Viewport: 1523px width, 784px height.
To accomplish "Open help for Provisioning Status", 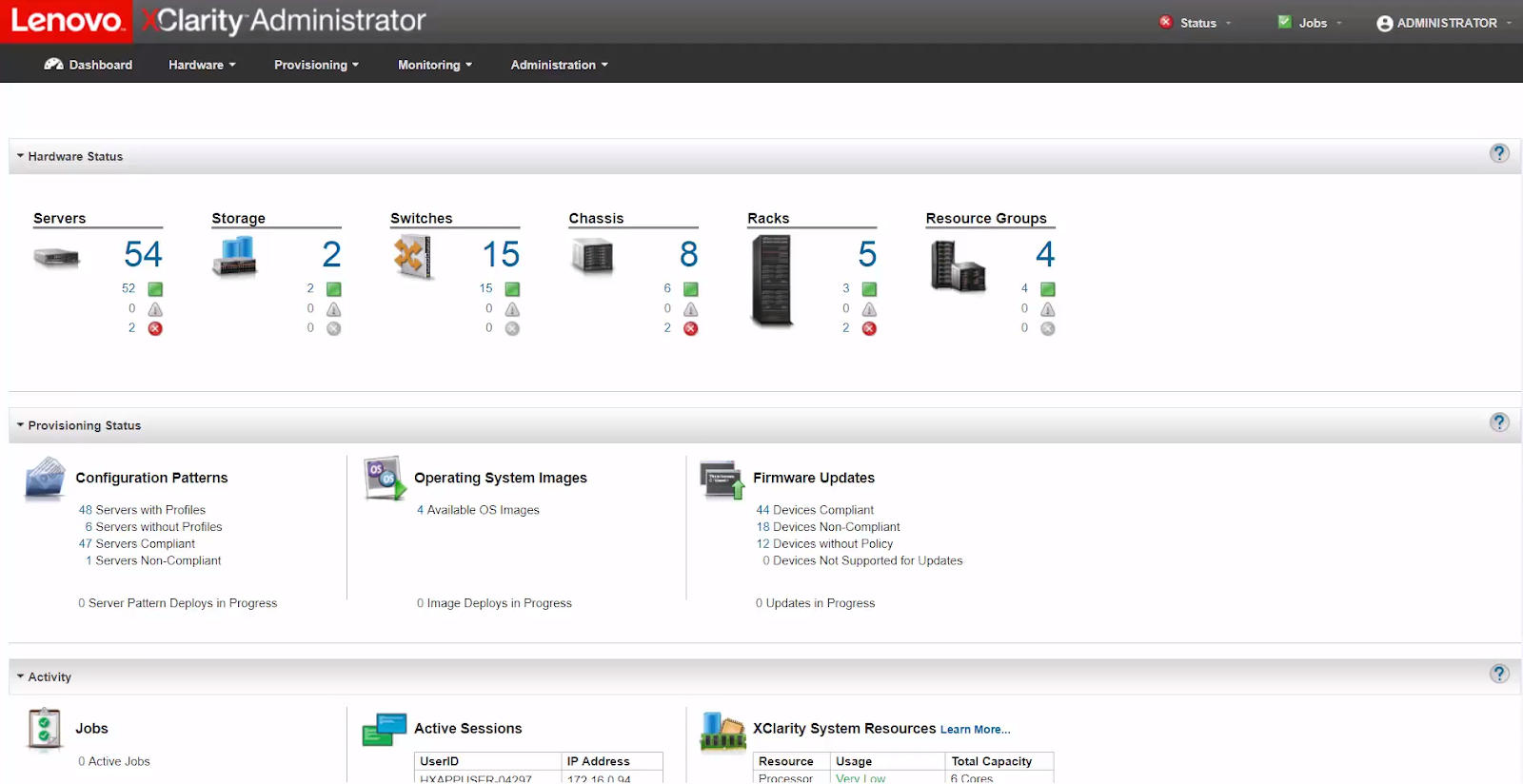I will pos(1499,422).
